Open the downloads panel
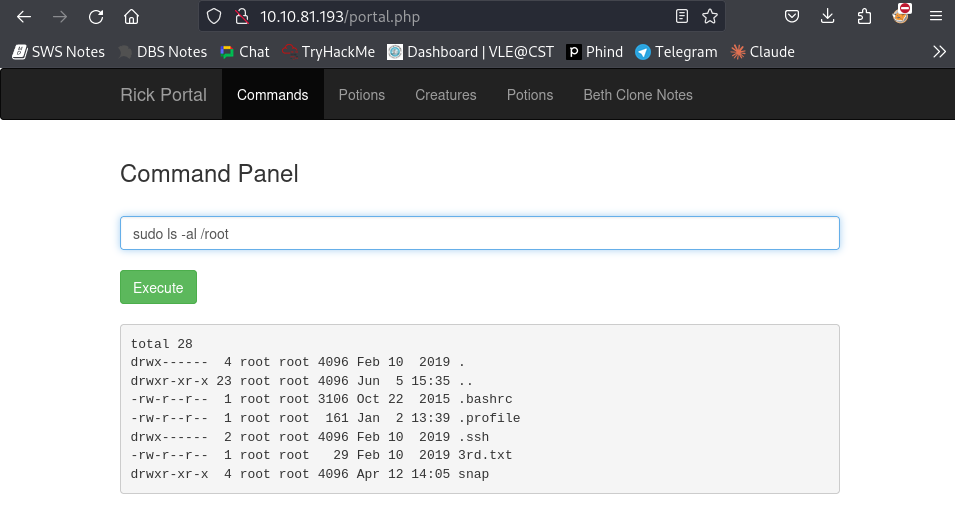 coord(828,16)
